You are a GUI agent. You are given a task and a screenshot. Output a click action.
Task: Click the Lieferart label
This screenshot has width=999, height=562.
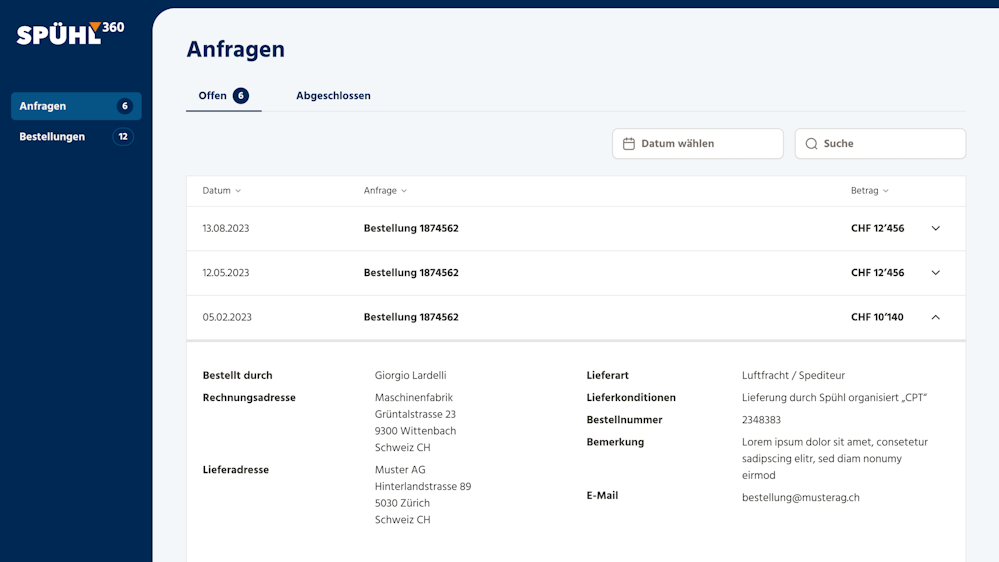coord(607,375)
